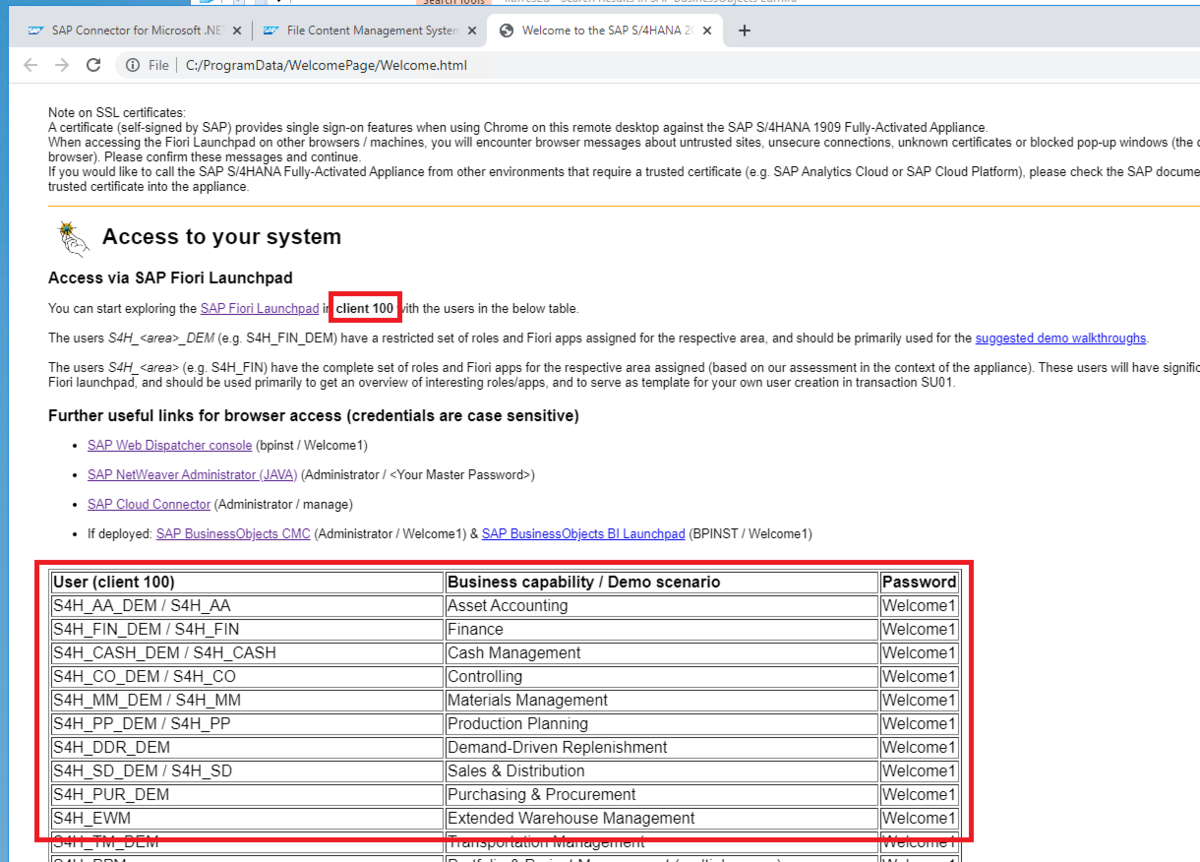The width and height of the screenshot is (1200, 862).
Task: Open SAP BusinessObjects BI Launchpad link
Action: click(x=583, y=534)
